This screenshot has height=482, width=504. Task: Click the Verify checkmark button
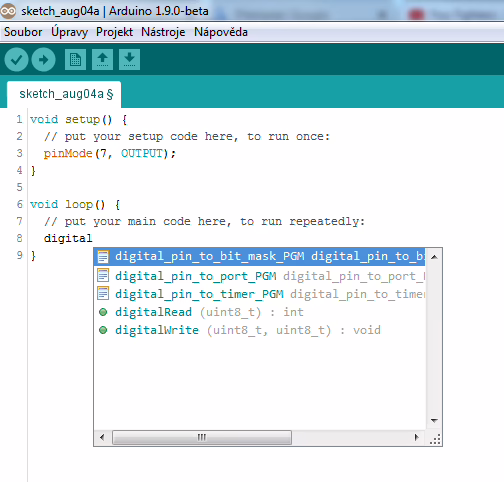point(16,60)
